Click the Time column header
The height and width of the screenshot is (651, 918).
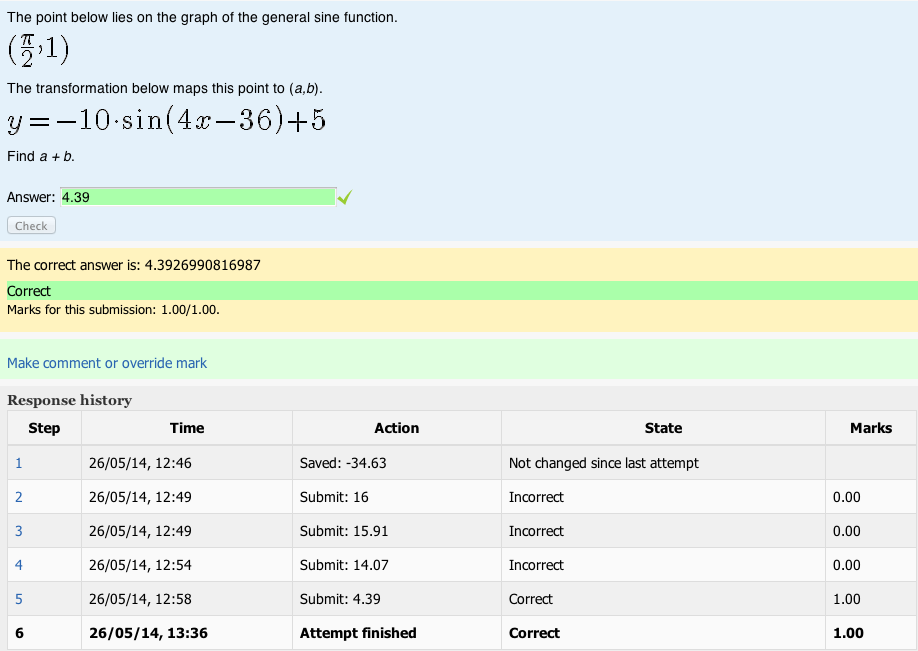(187, 428)
